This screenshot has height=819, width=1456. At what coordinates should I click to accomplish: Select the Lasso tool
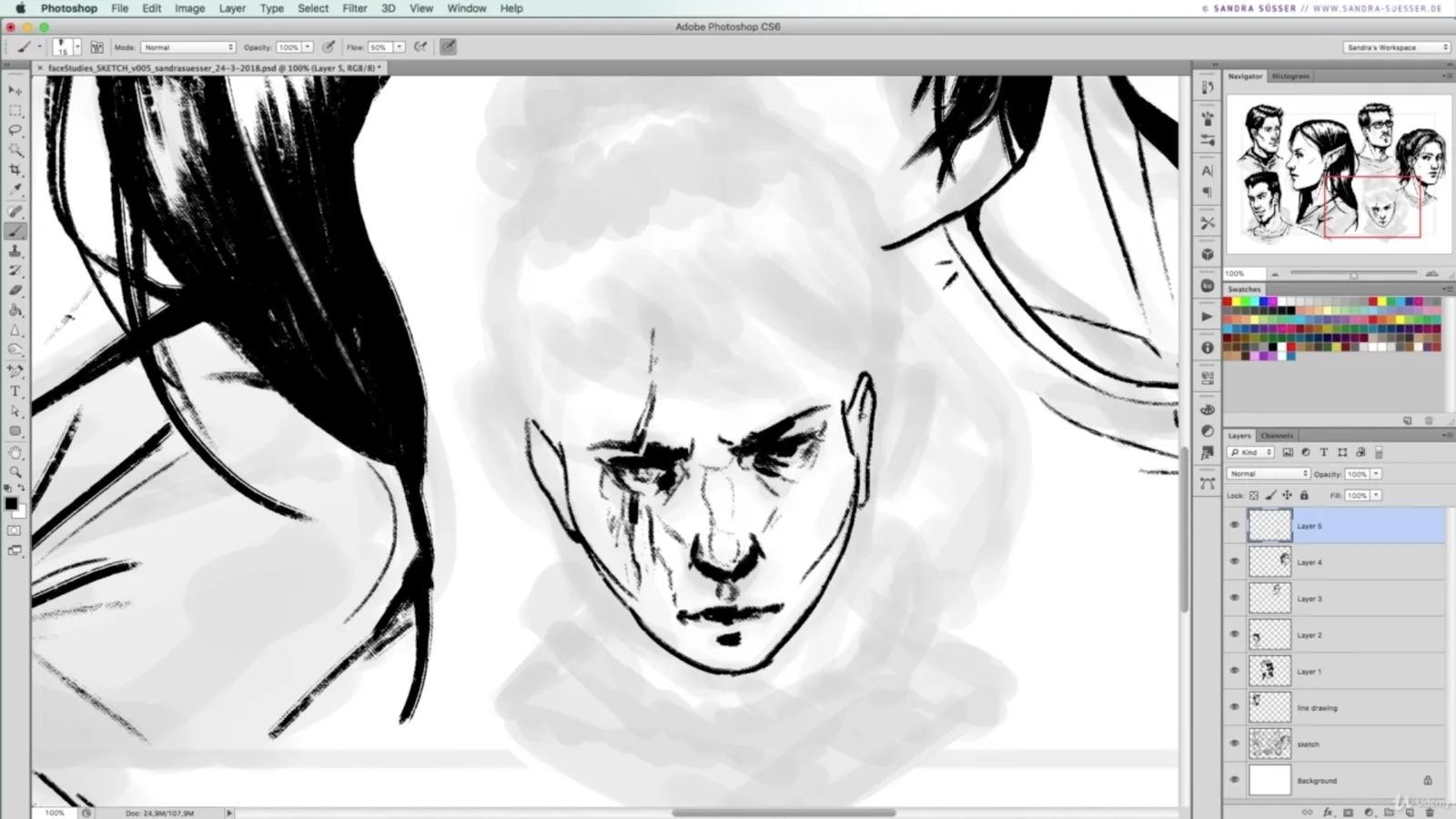pos(15,130)
